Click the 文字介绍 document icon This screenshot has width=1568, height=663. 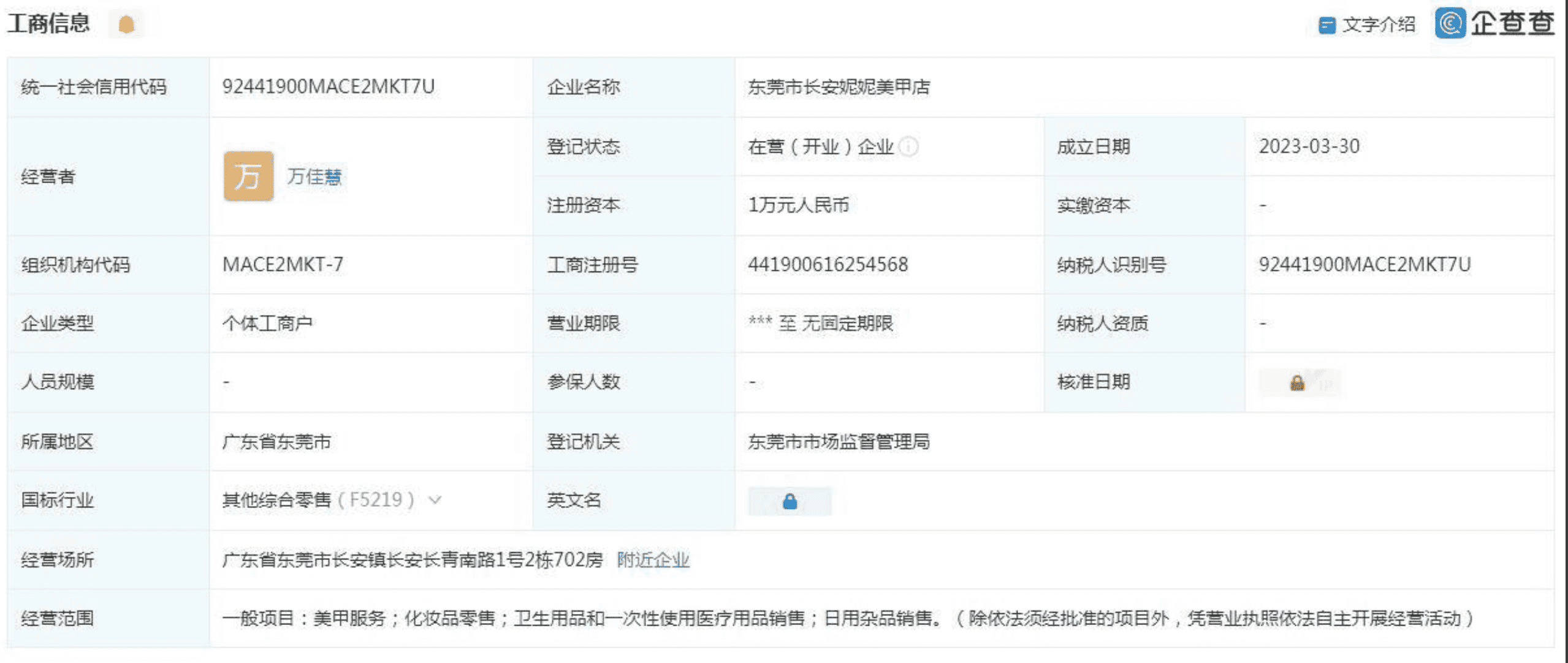point(1326,25)
